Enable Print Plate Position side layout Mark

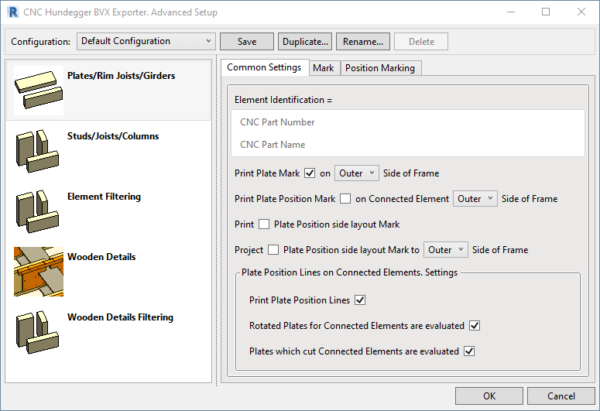264,224
